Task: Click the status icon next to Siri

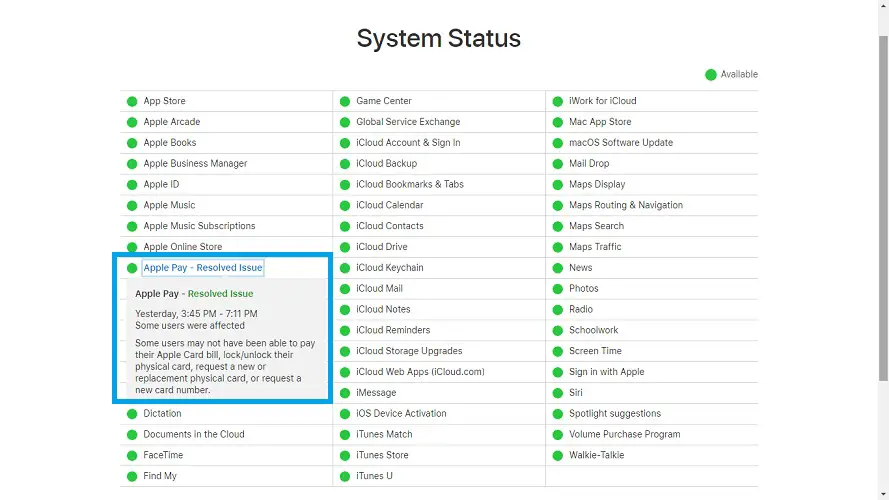Action: [x=558, y=393]
